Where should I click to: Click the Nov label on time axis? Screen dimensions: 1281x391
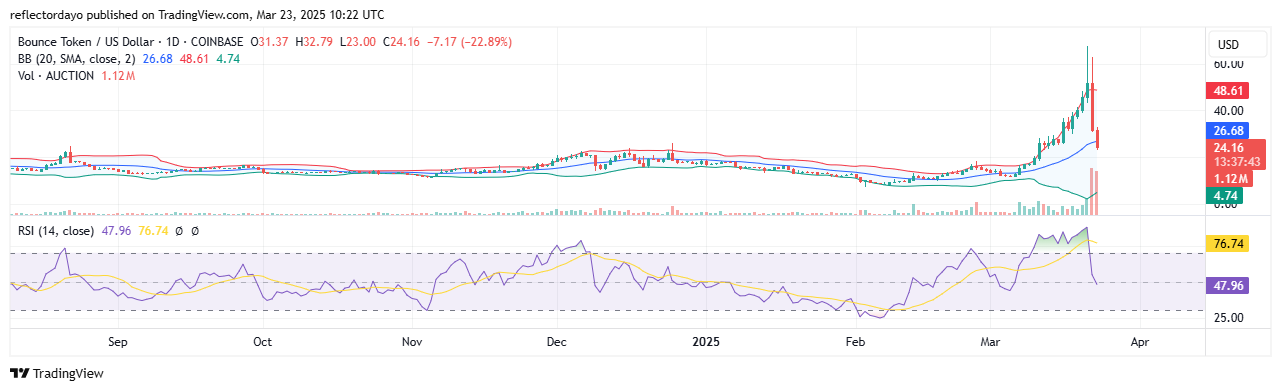411,341
